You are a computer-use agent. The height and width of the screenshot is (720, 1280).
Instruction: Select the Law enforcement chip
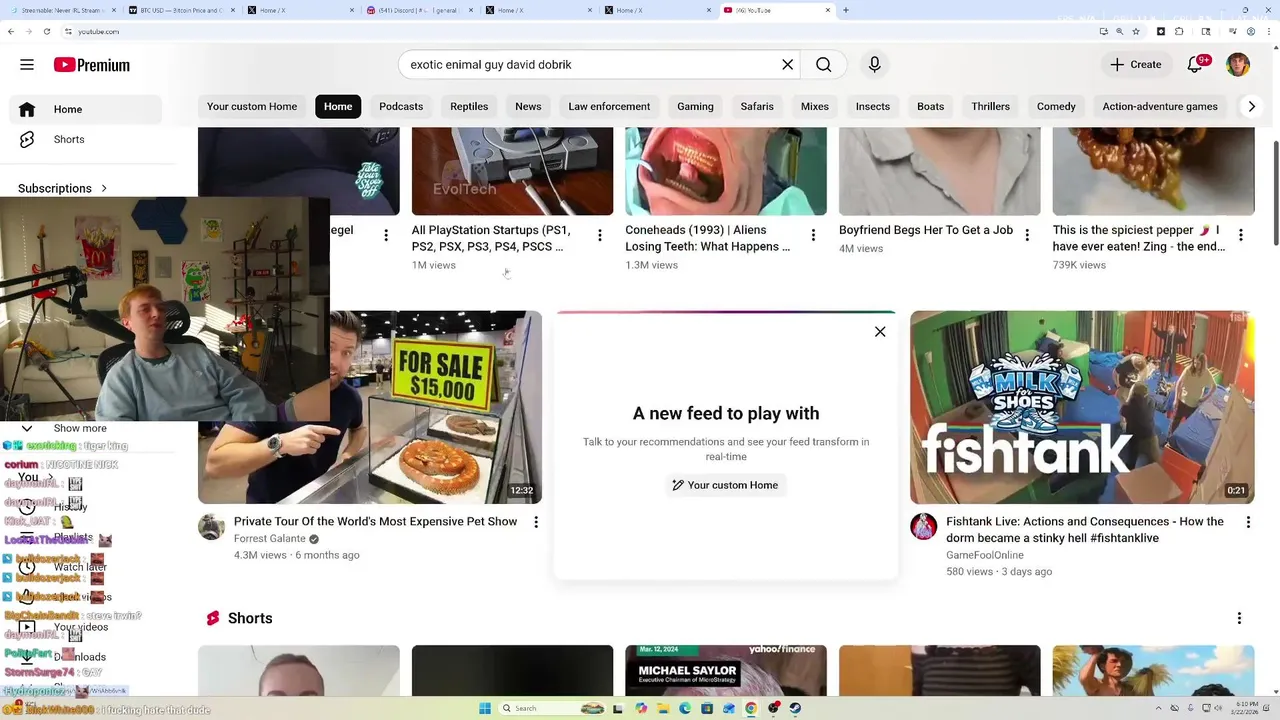coord(609,106)
